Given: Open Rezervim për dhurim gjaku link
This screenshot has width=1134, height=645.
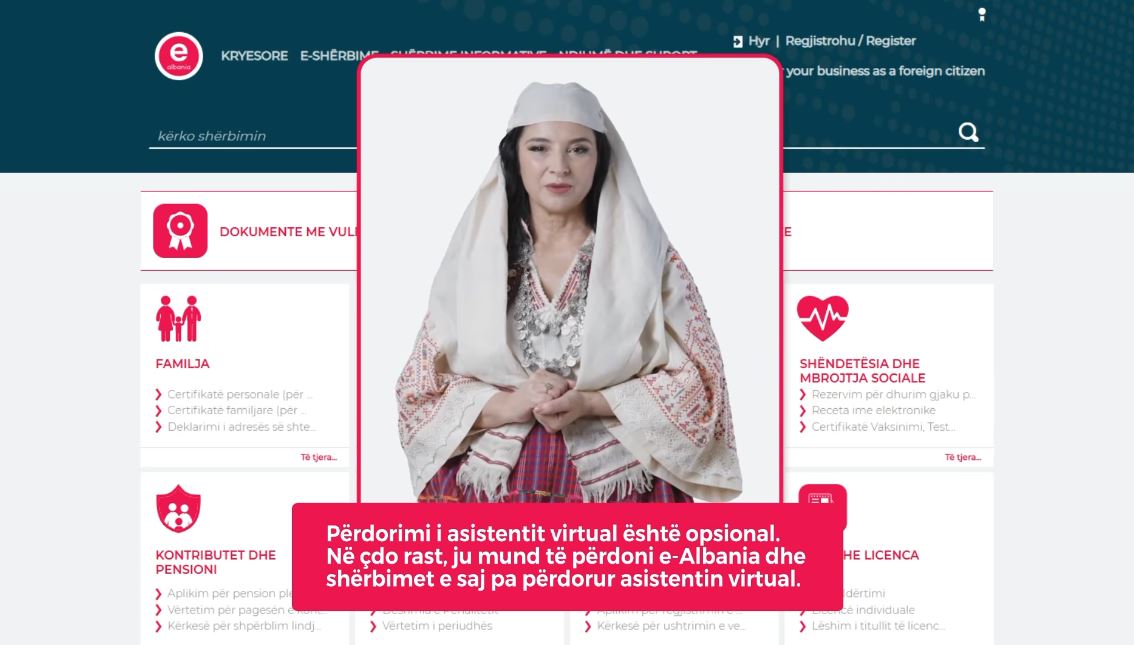Looking at the screenshot, I should [893, 394].
